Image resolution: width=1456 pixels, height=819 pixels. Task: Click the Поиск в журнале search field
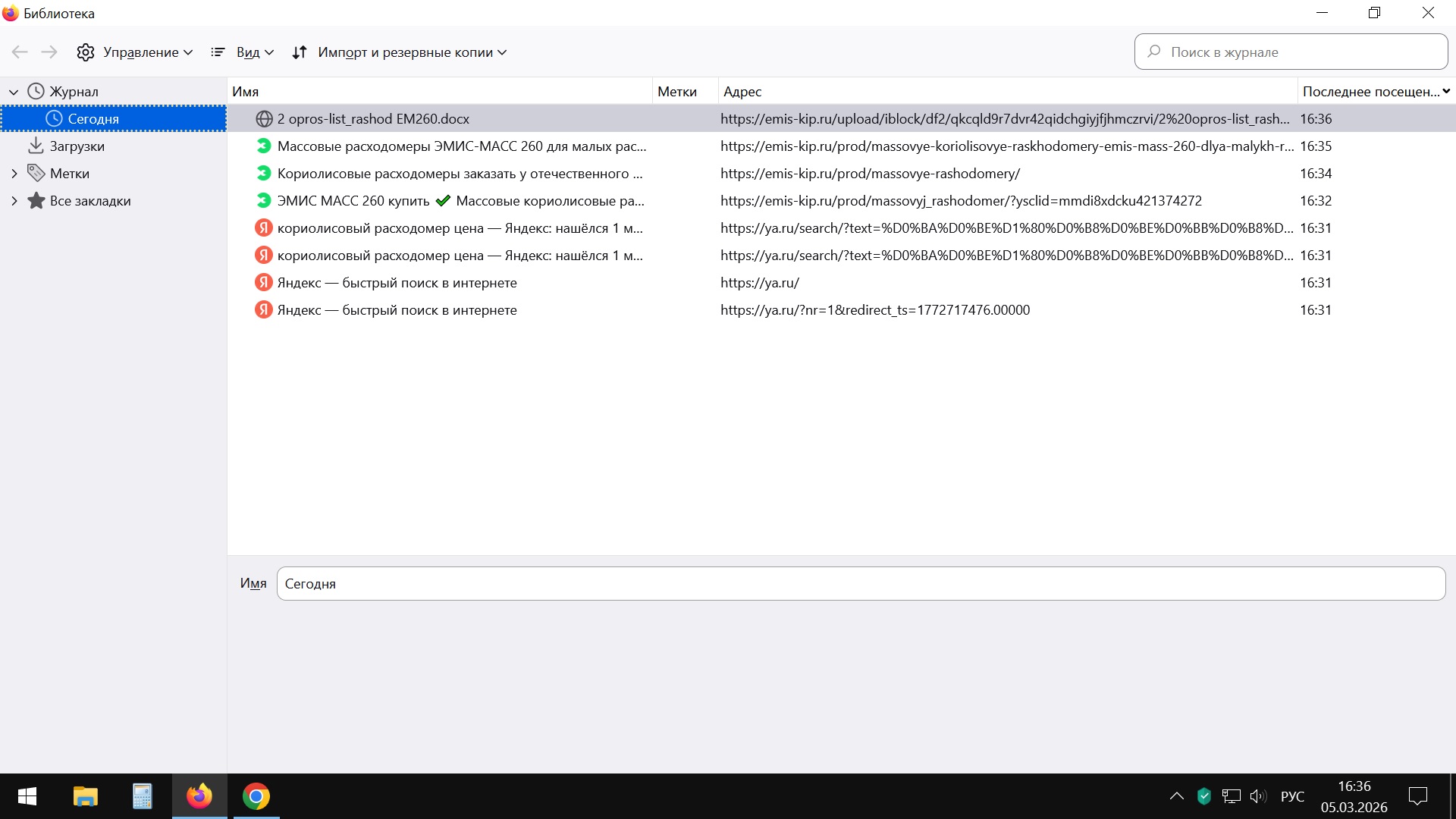tap(1301, 52)
